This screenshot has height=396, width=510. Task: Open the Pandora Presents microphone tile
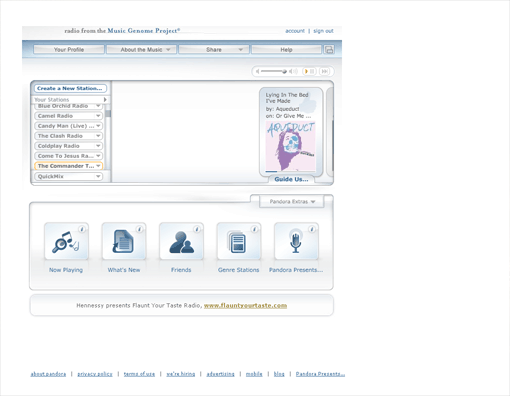coord(296,241)
